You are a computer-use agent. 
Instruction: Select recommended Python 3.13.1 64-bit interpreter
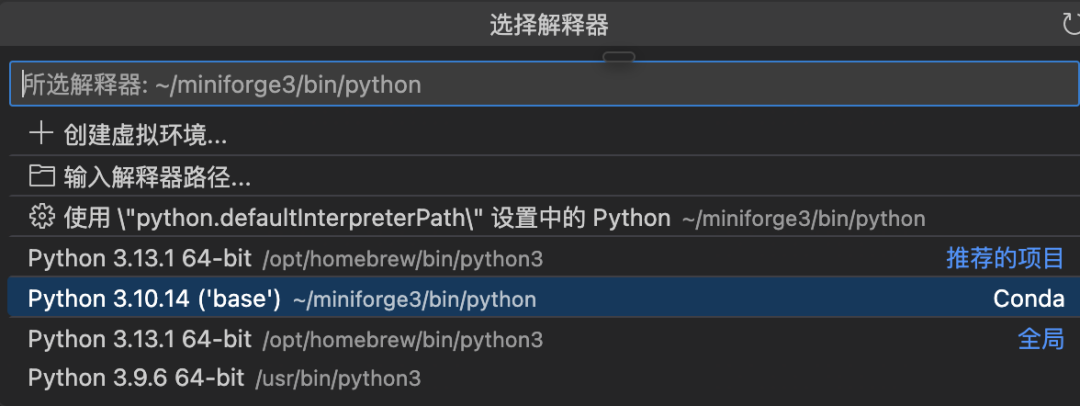click(140, 259)
